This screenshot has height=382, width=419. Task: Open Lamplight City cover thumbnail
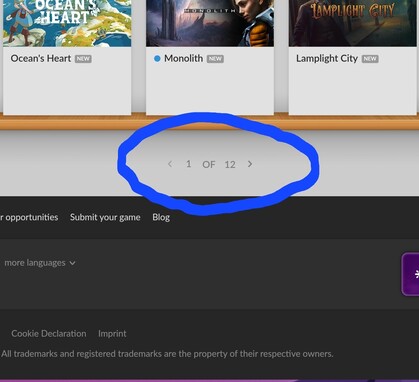point(353,23)
